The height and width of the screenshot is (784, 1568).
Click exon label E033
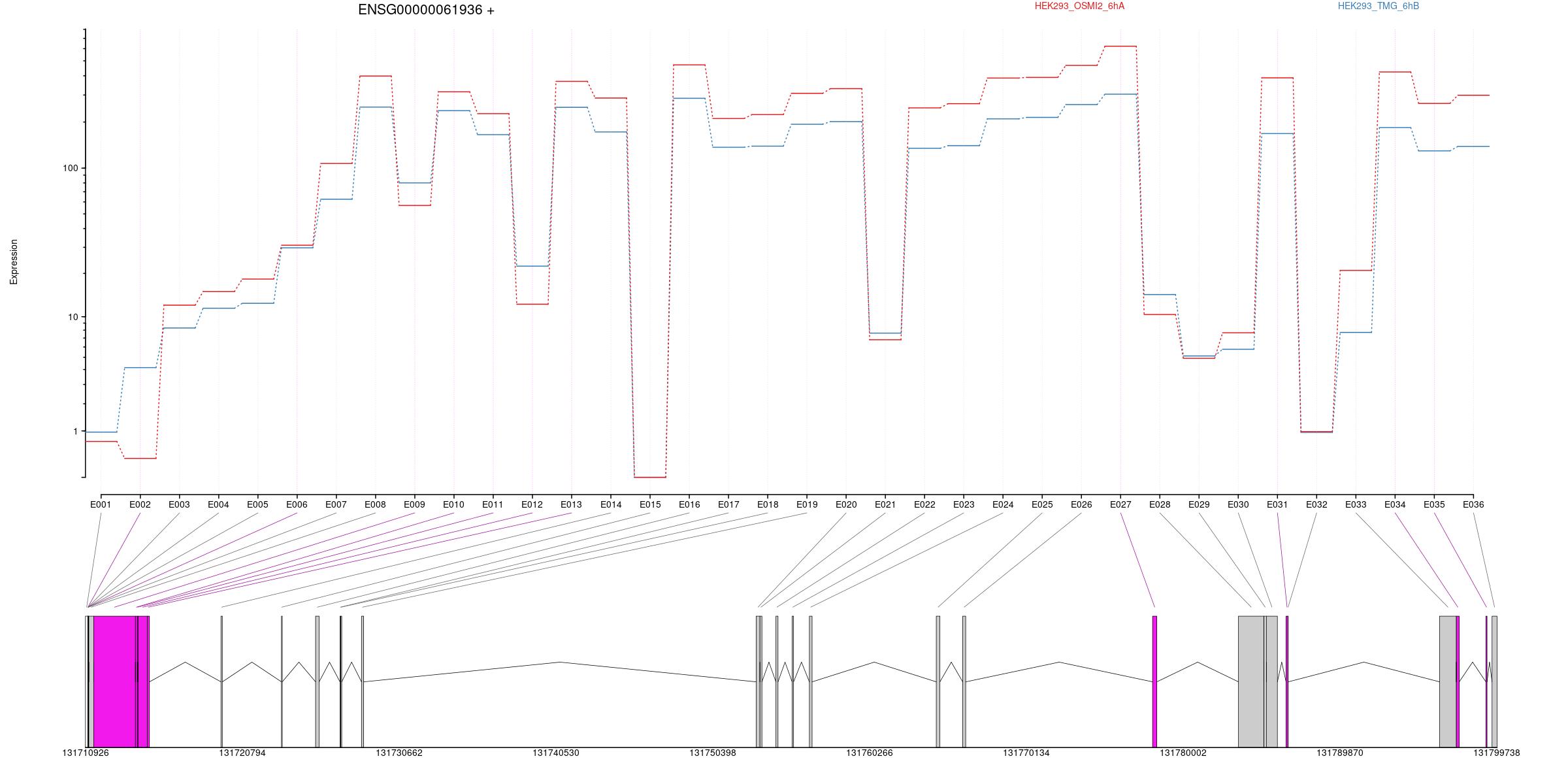[x=1356, y=504]
